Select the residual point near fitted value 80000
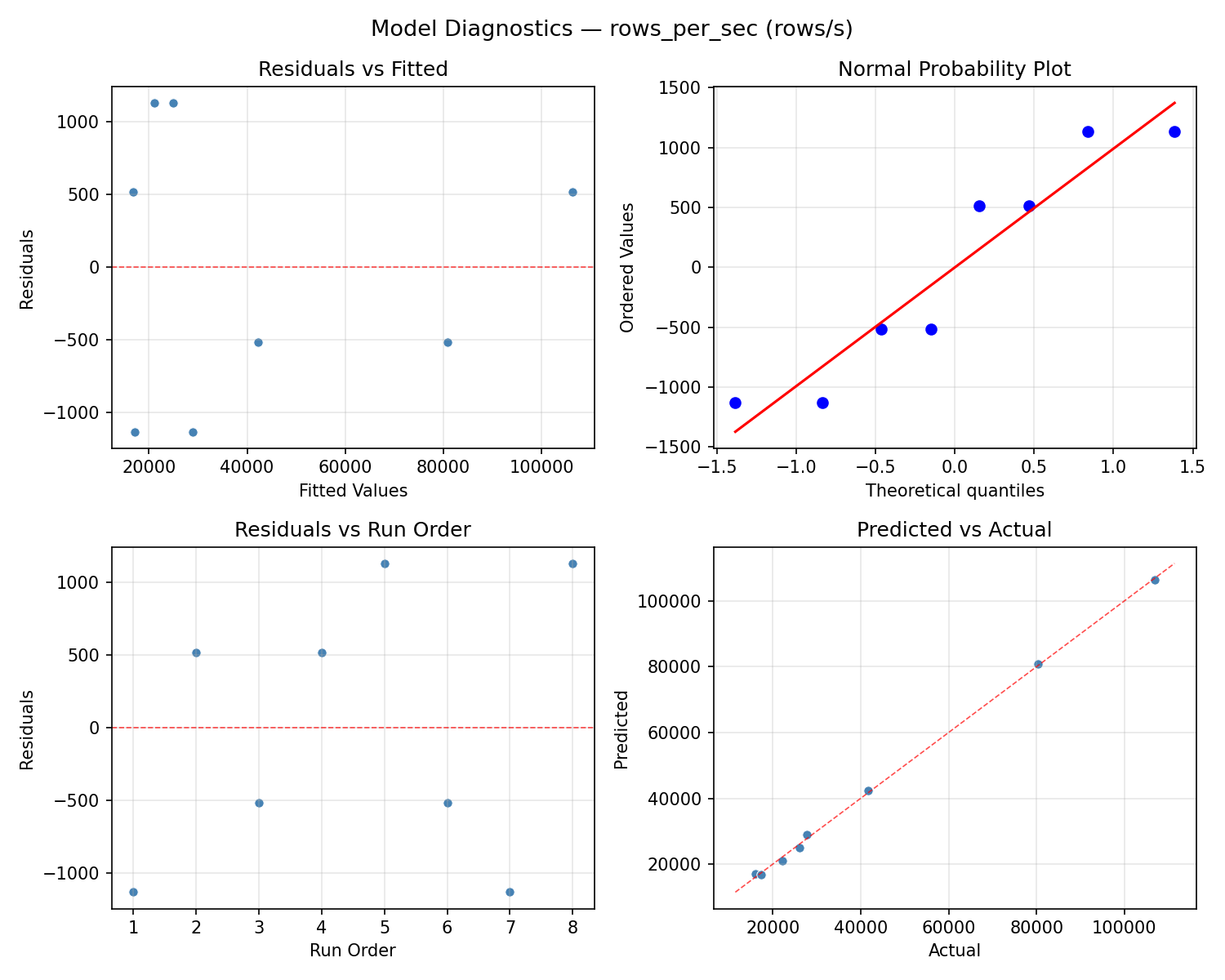Image resolution: width=1225 pixels, height=980 pixels. point(447,342)
